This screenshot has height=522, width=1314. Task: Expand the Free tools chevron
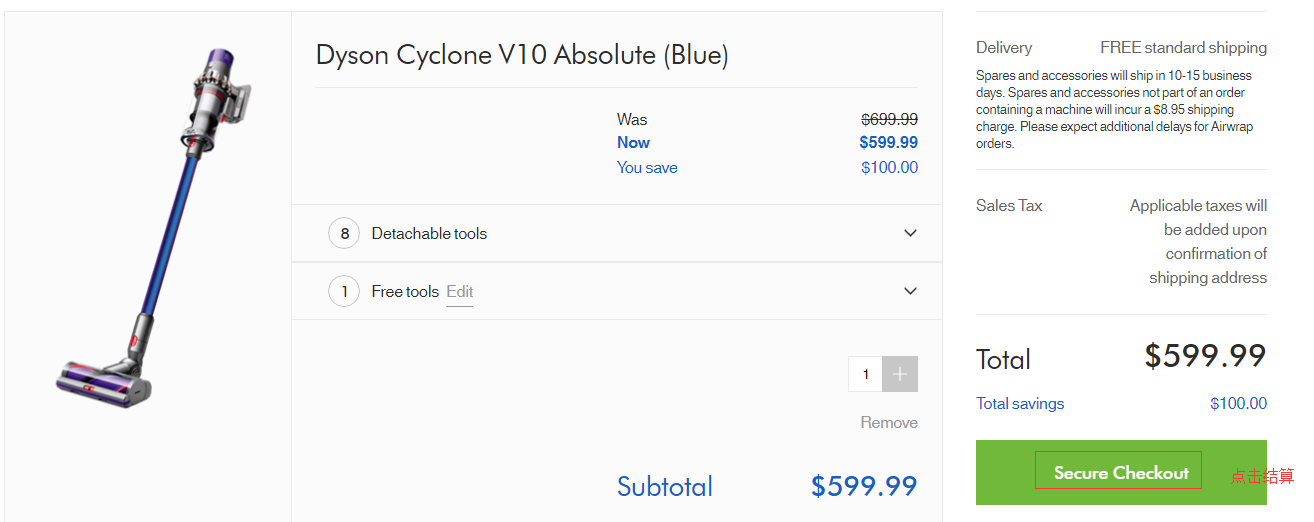tap(910, 291)
